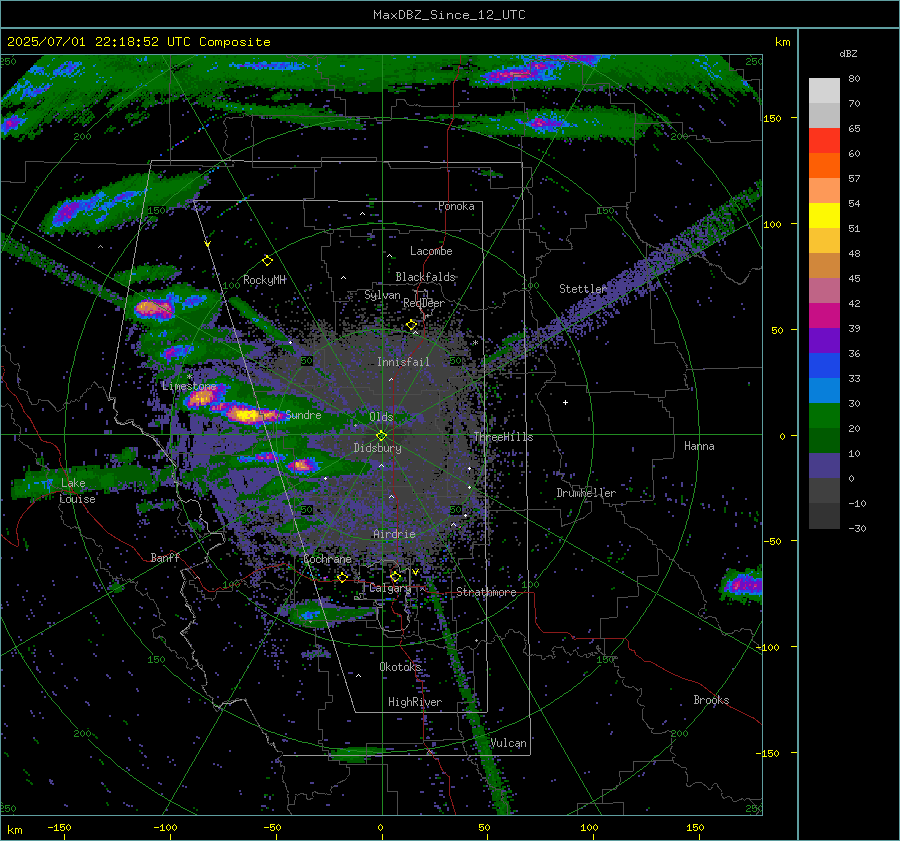Click the Okotoks label
900x841 pixels.
pyautogui.click(x=400, y=666)
